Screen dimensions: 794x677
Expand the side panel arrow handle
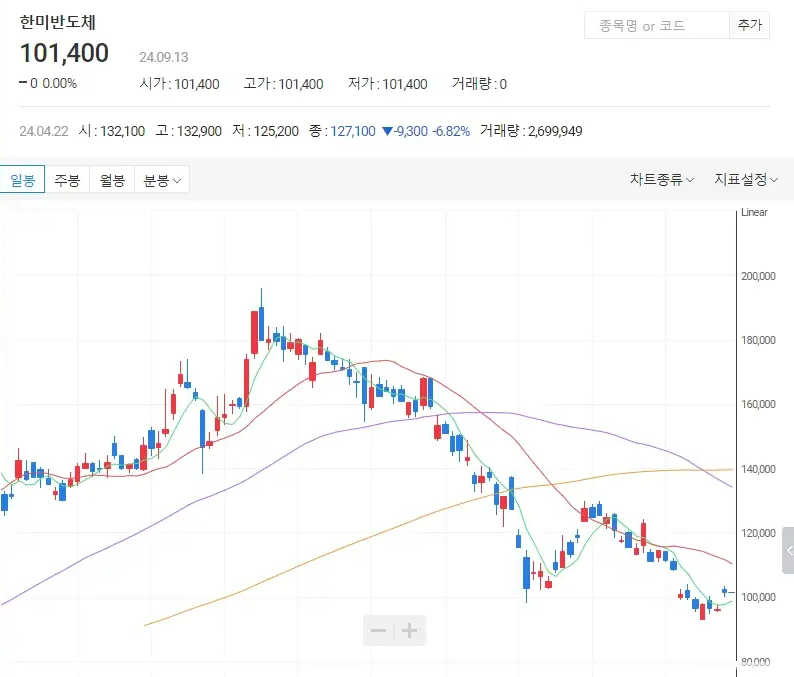[x=788, y=550]
